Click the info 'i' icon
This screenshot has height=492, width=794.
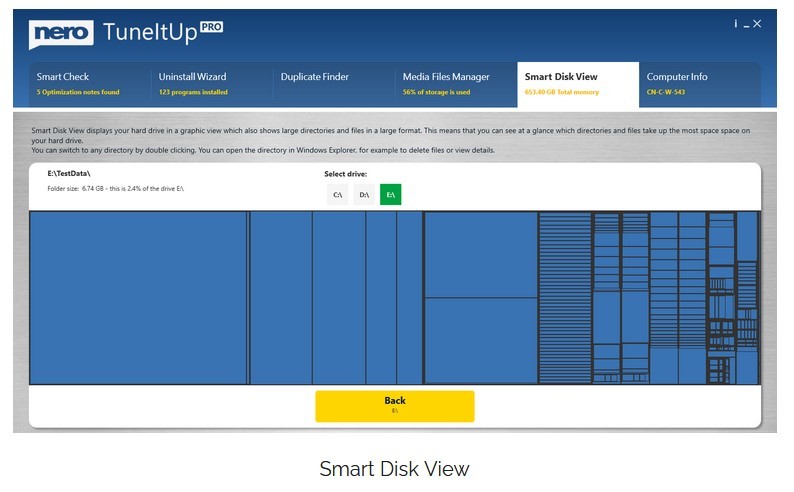(735, 24)
